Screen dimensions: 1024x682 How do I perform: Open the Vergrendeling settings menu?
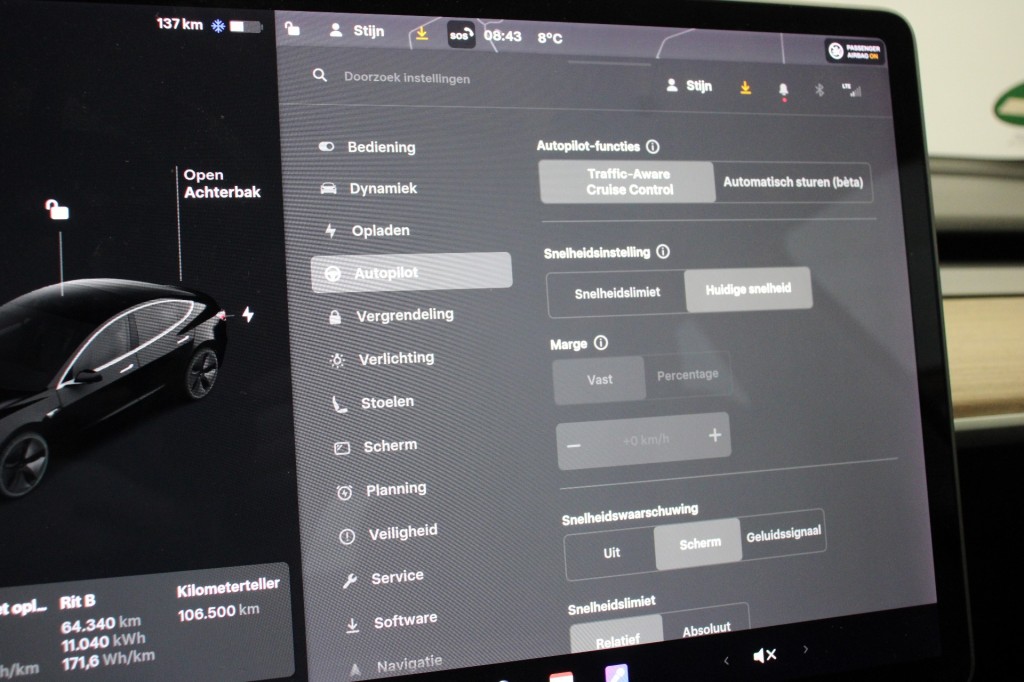point(404,315)
